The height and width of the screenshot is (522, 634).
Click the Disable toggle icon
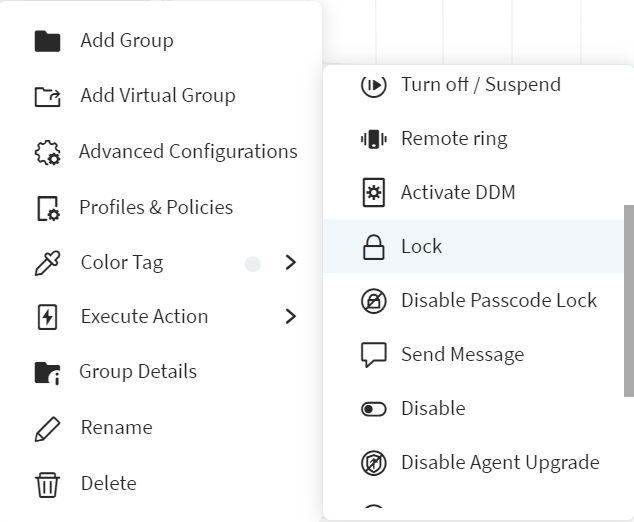click(373, 409)
